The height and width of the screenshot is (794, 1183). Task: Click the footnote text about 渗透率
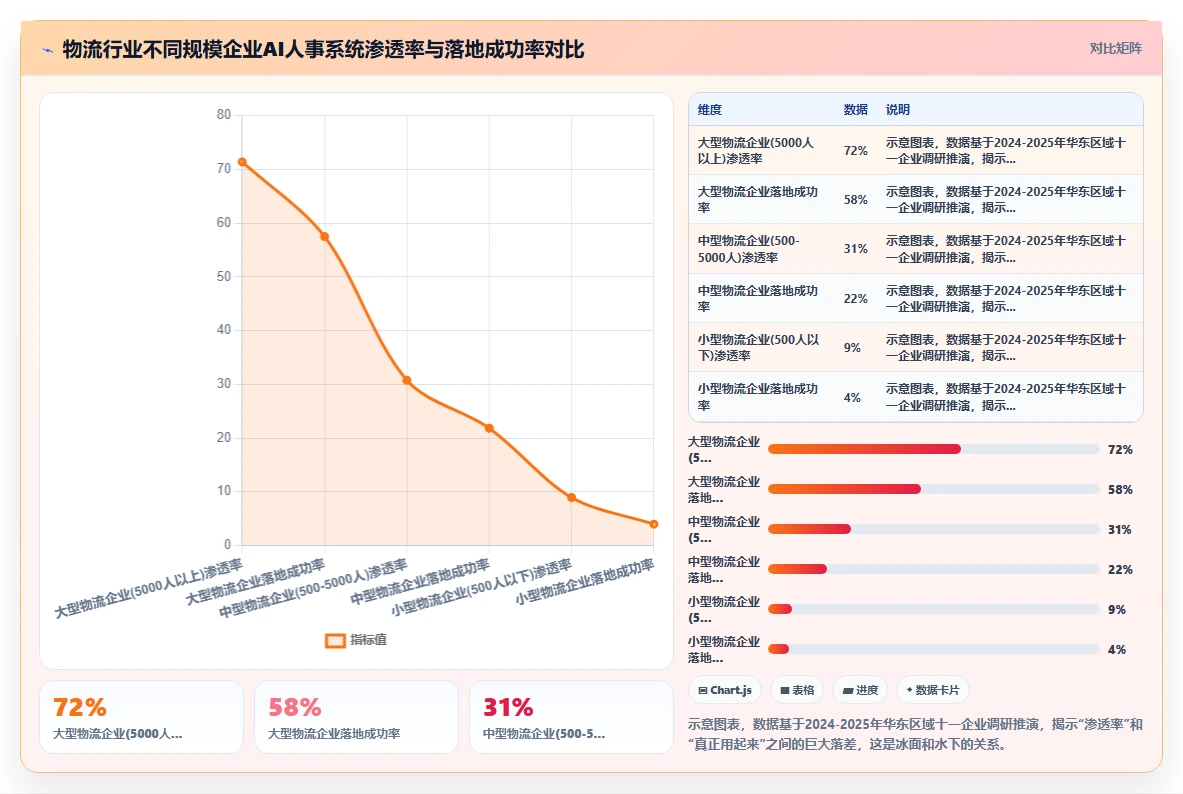point(915,734)
